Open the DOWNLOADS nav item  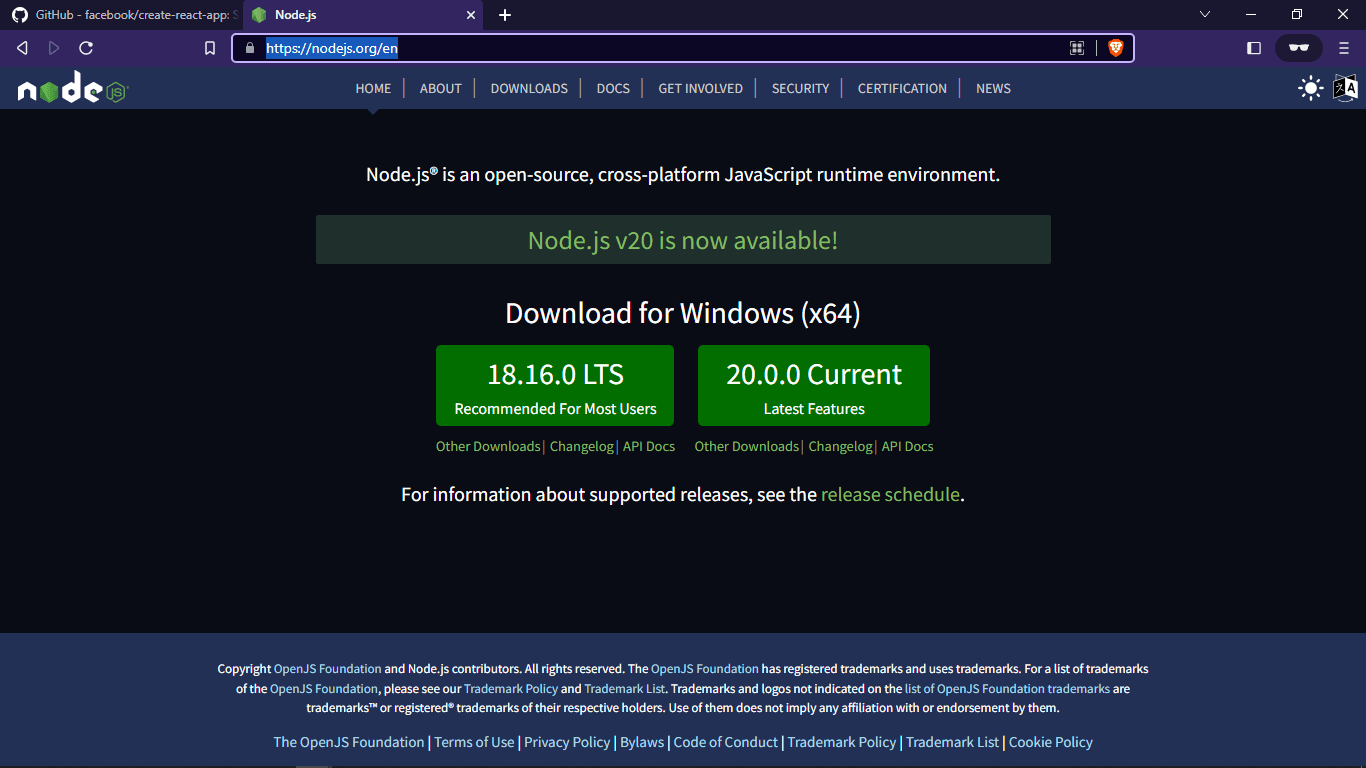(529, 88)
